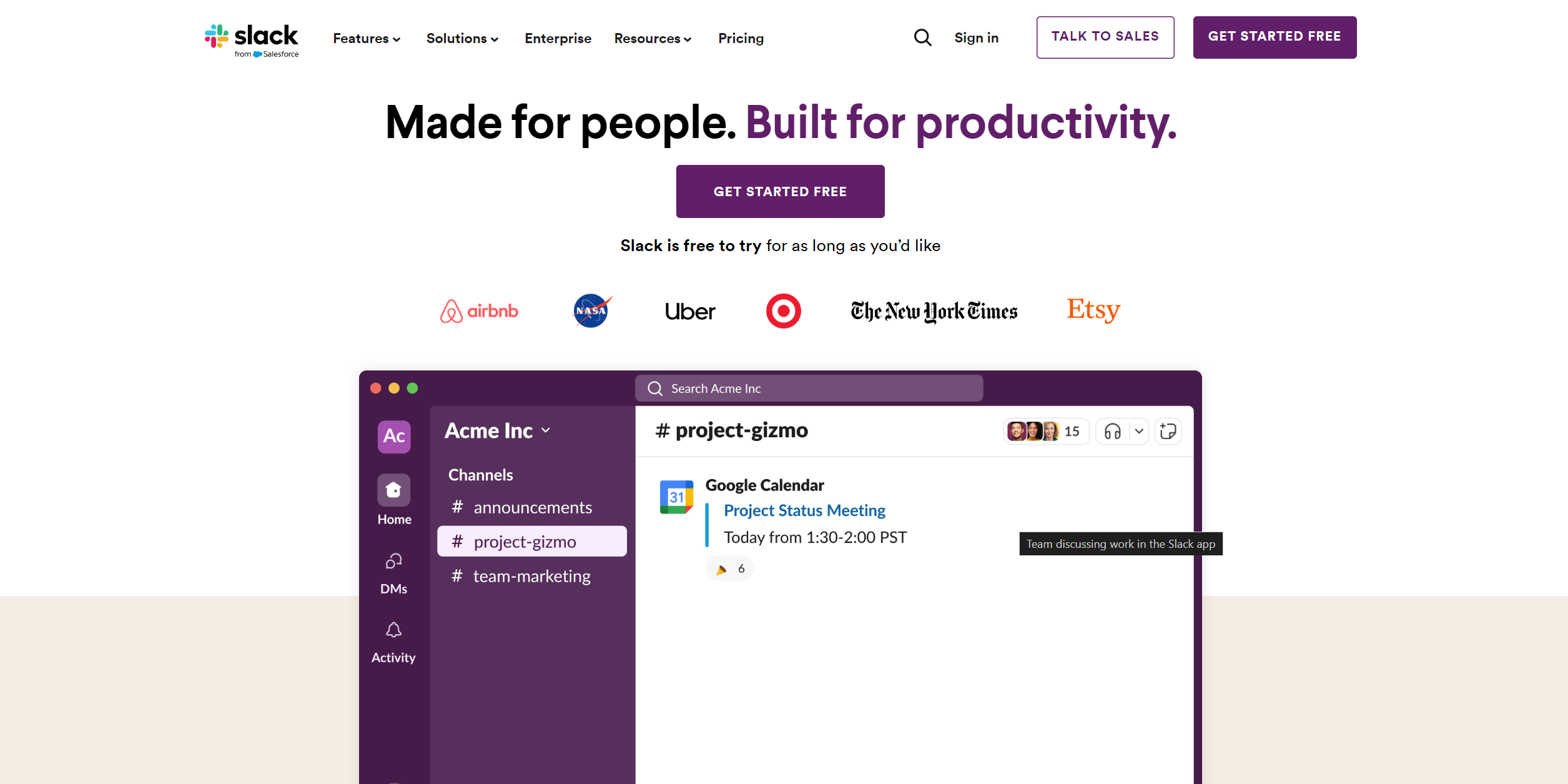Click the Etsy logo
This screenshot has height=784, width=1568.
coord(1093,310)
